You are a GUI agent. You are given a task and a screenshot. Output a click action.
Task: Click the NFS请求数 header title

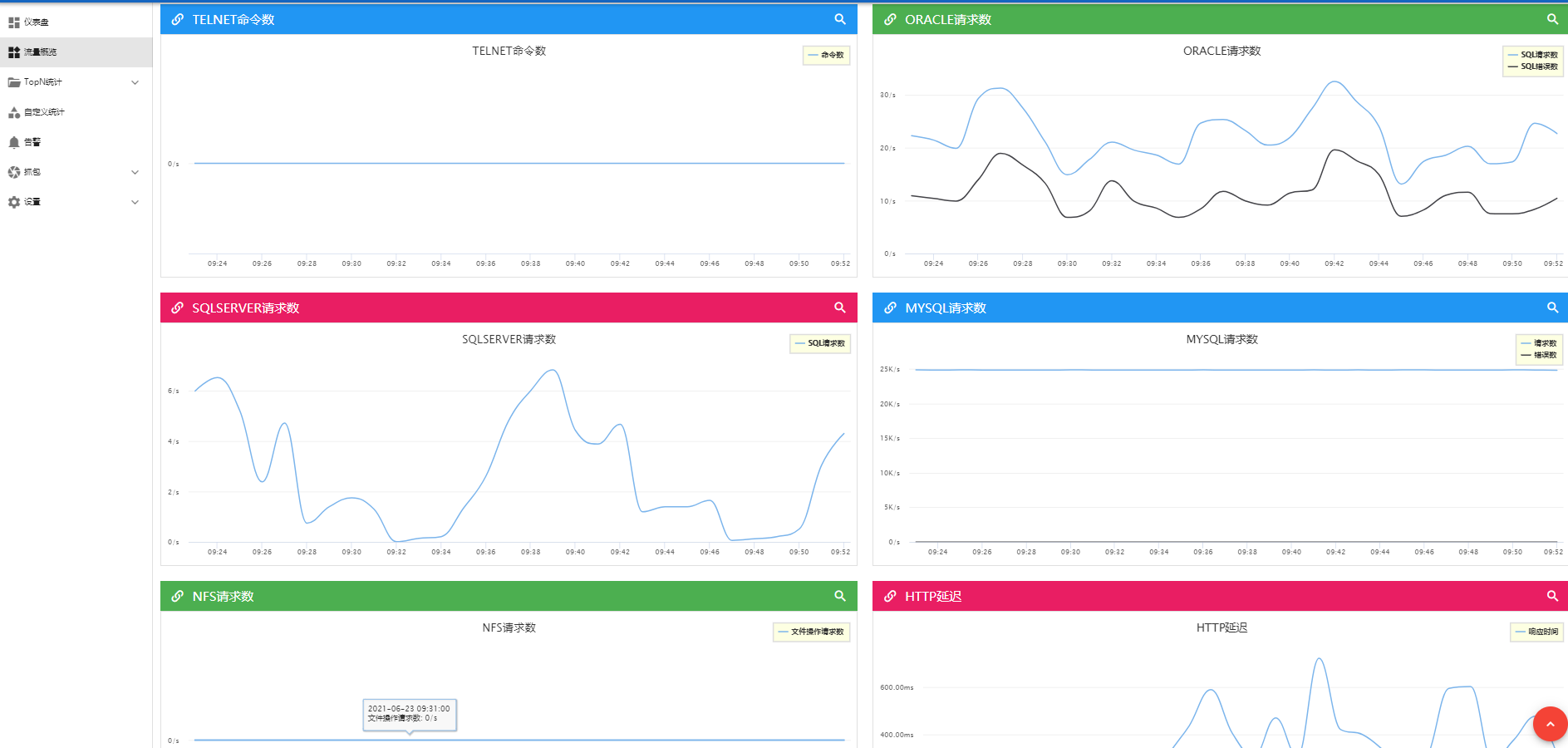[223, 596]
